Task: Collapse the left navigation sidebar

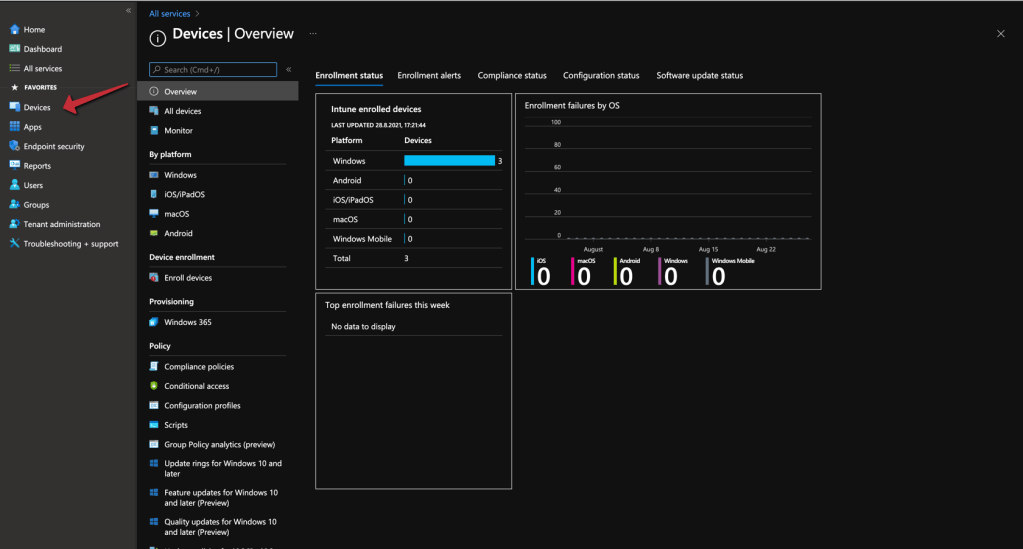Action: click(x=128, y=10)
